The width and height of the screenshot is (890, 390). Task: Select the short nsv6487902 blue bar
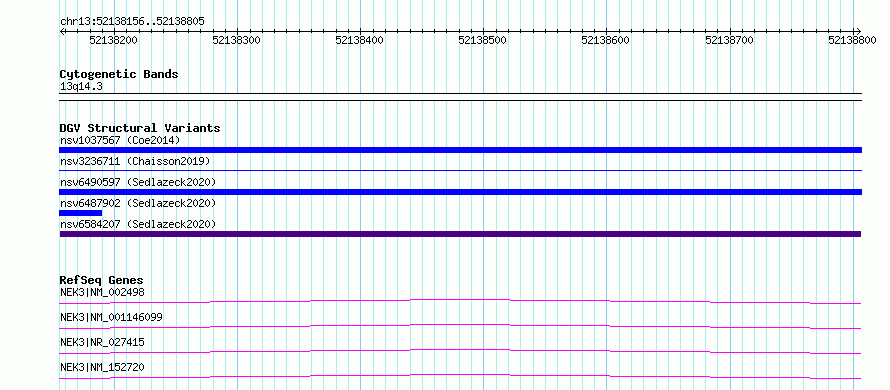[x=81, y=213]
